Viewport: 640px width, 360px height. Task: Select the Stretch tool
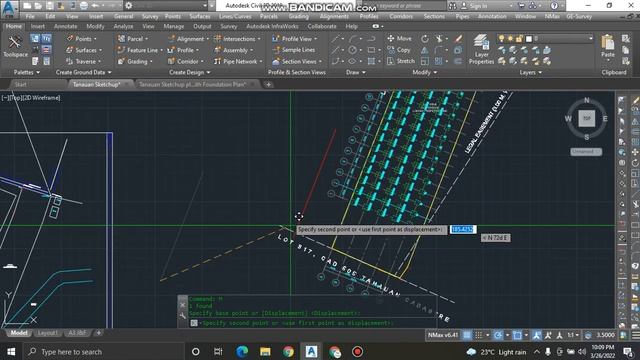400,61
